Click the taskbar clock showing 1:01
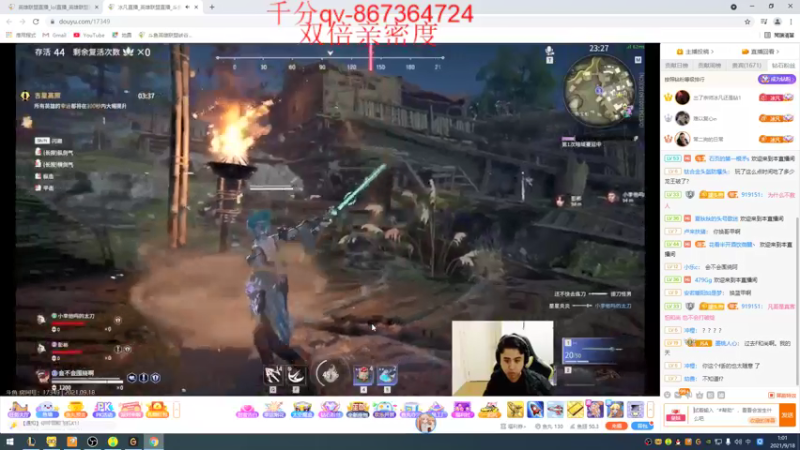This screenshot has width=800, height=450. [x=782, y=442]
